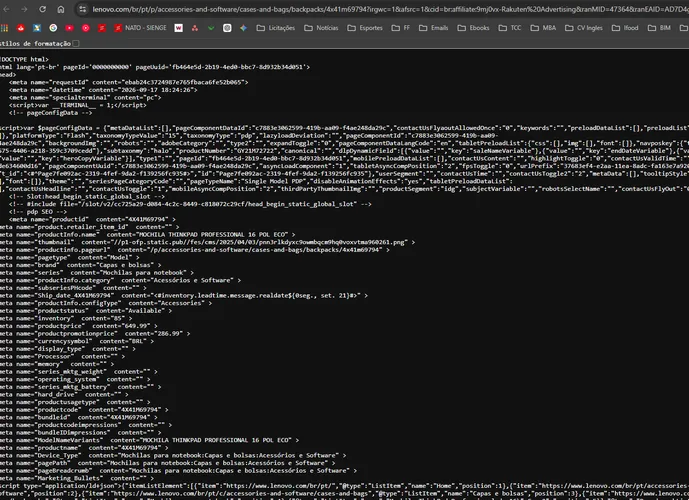Click the bundleid 4X41M69794 line
The image size is (689, 500).
(79, 417)
